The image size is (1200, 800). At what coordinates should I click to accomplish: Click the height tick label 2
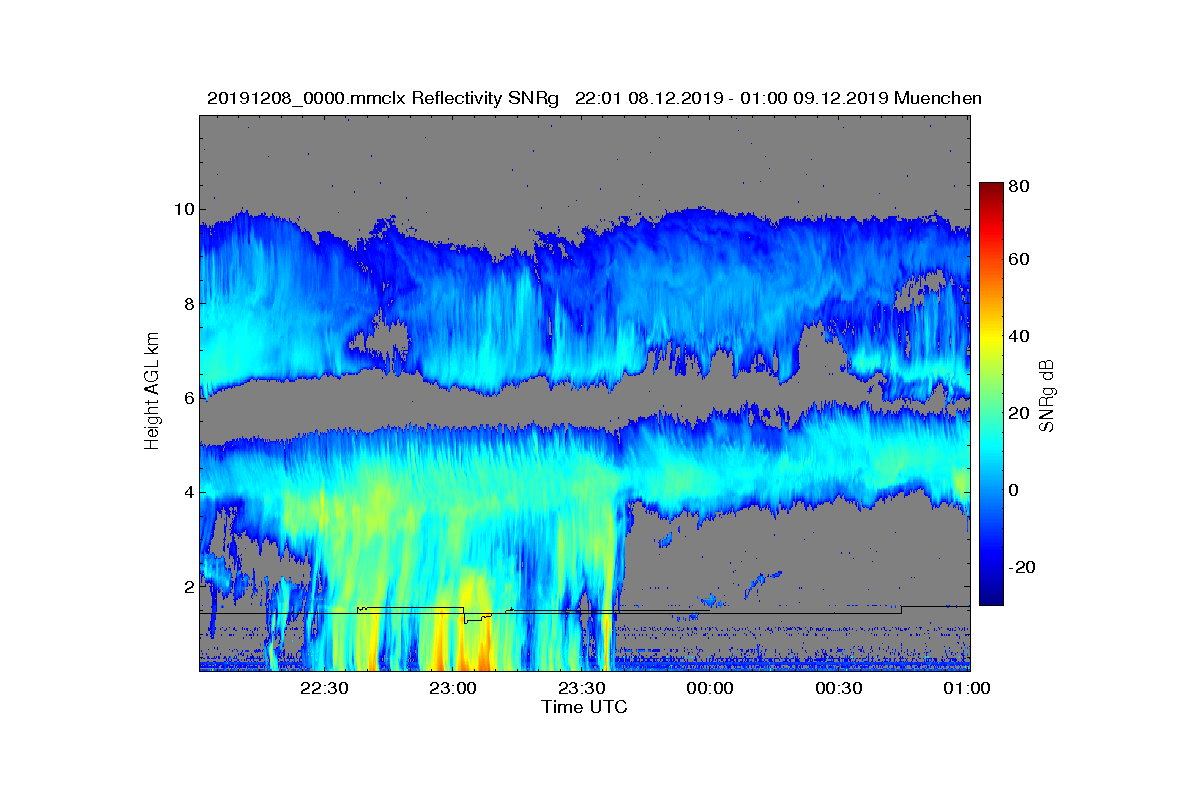[187, 586]
